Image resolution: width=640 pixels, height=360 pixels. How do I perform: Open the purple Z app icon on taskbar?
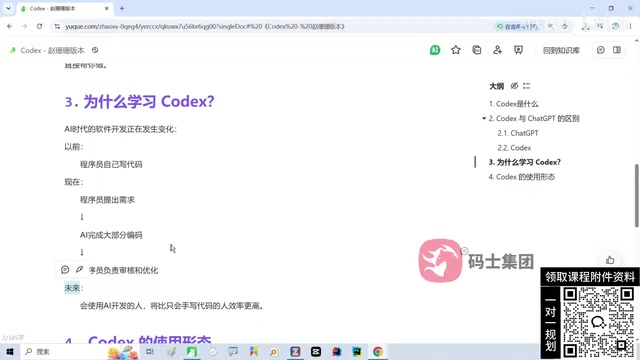pos(295,351)
